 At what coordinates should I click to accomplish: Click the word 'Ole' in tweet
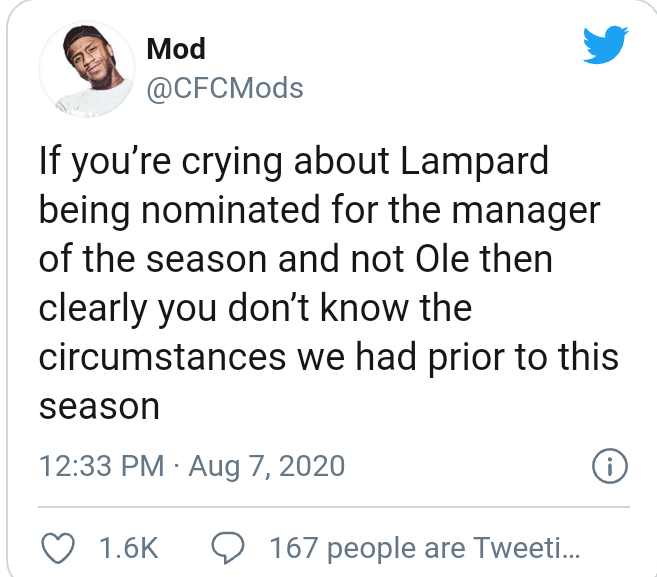[x=442, y=259]
